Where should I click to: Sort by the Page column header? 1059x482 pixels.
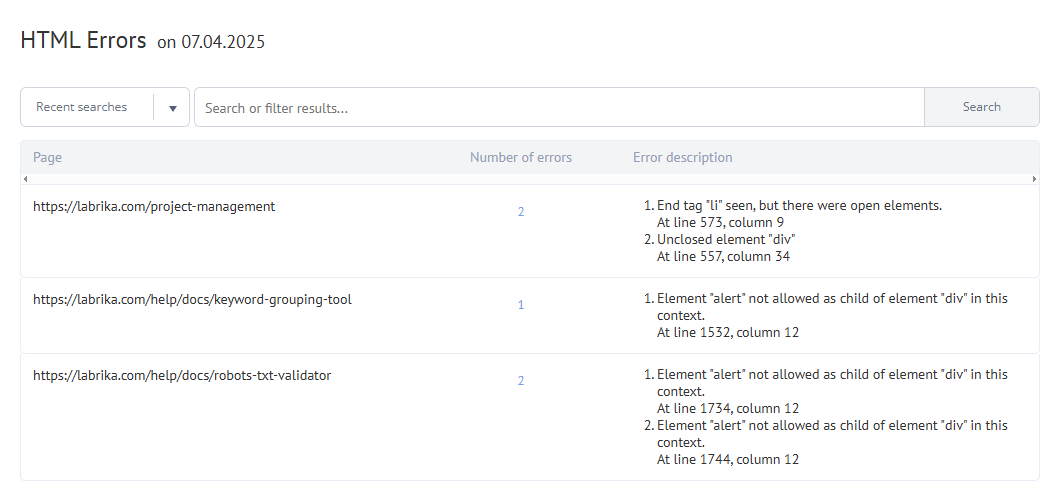tap(47, 157)
